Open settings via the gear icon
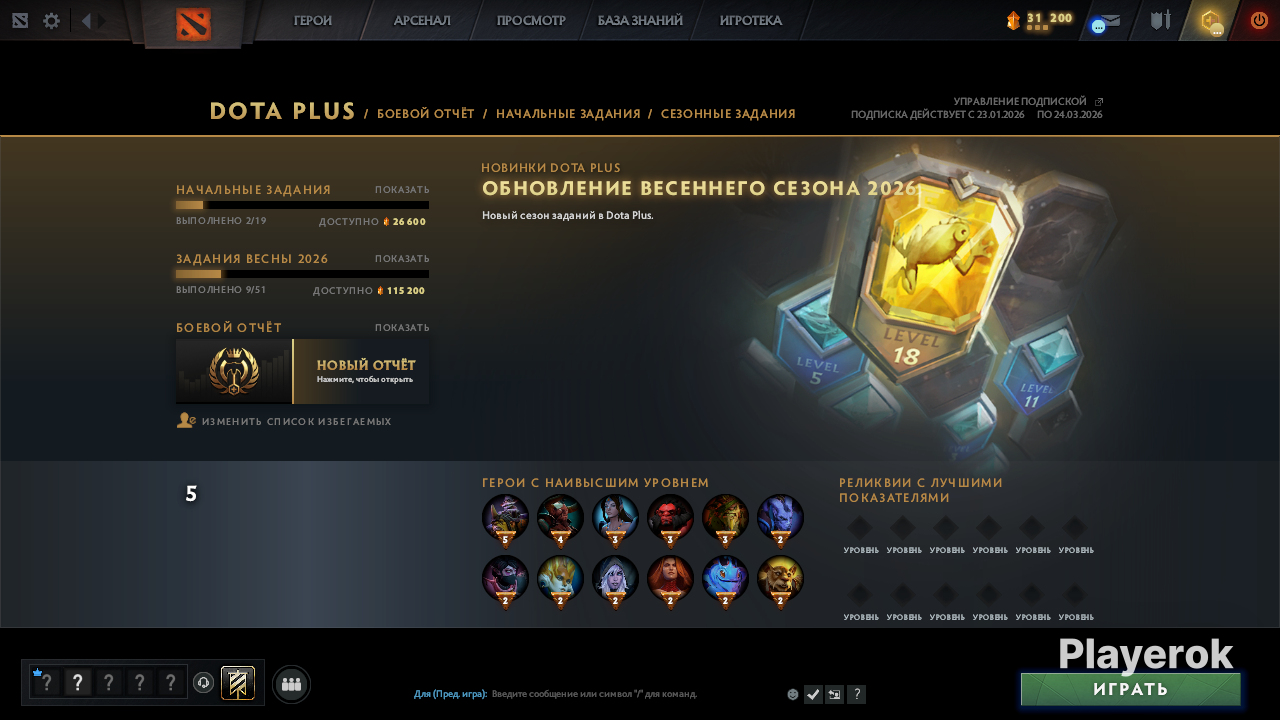The height and width of the screenshot is (720, 1280). click(51, 21)
